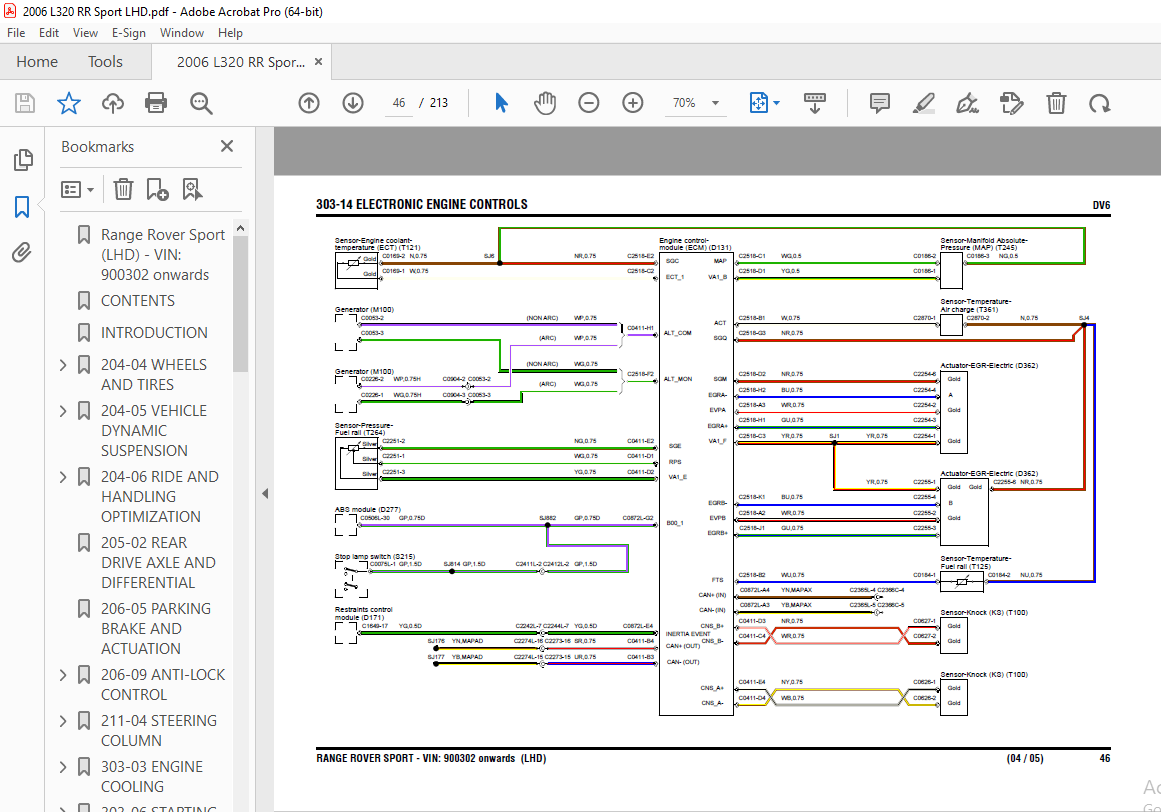The width and height of the screenshot is (1161, 812).
Task: Open zoom level 70% dropdown
Action: [715, 103]
